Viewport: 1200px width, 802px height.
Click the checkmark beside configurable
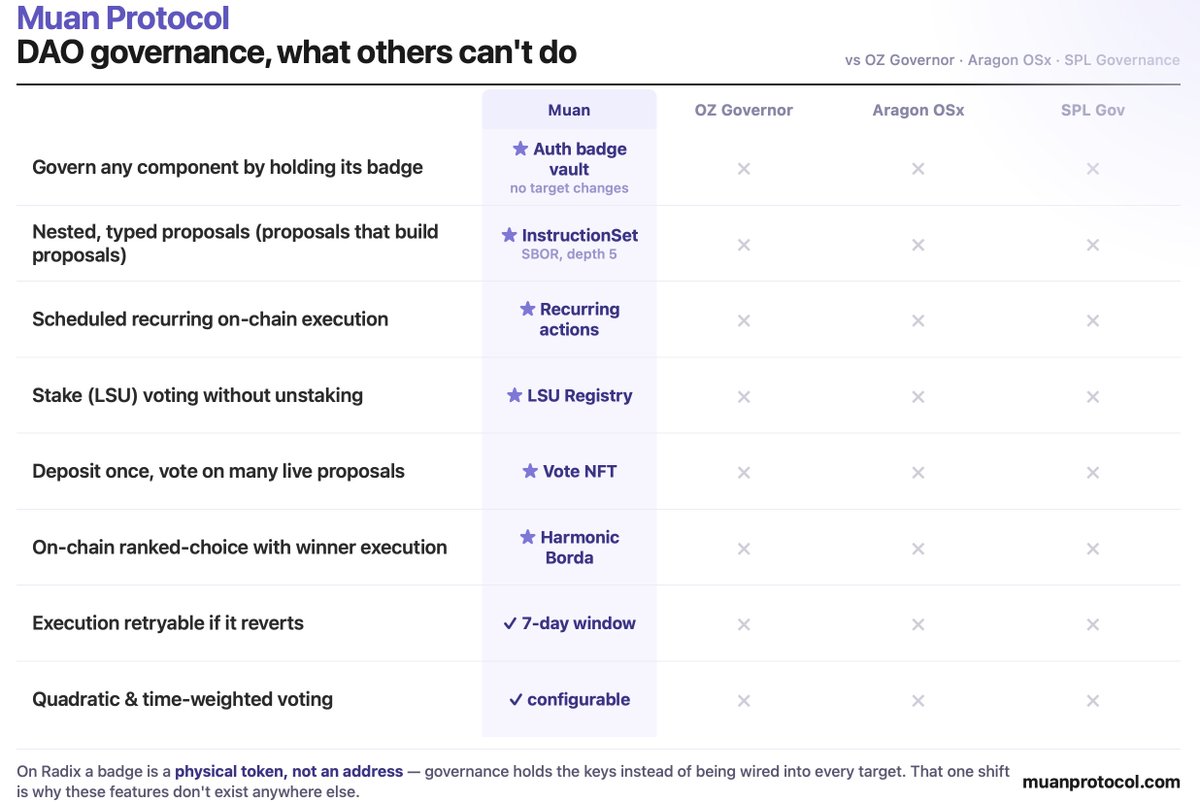coord(516,699)
